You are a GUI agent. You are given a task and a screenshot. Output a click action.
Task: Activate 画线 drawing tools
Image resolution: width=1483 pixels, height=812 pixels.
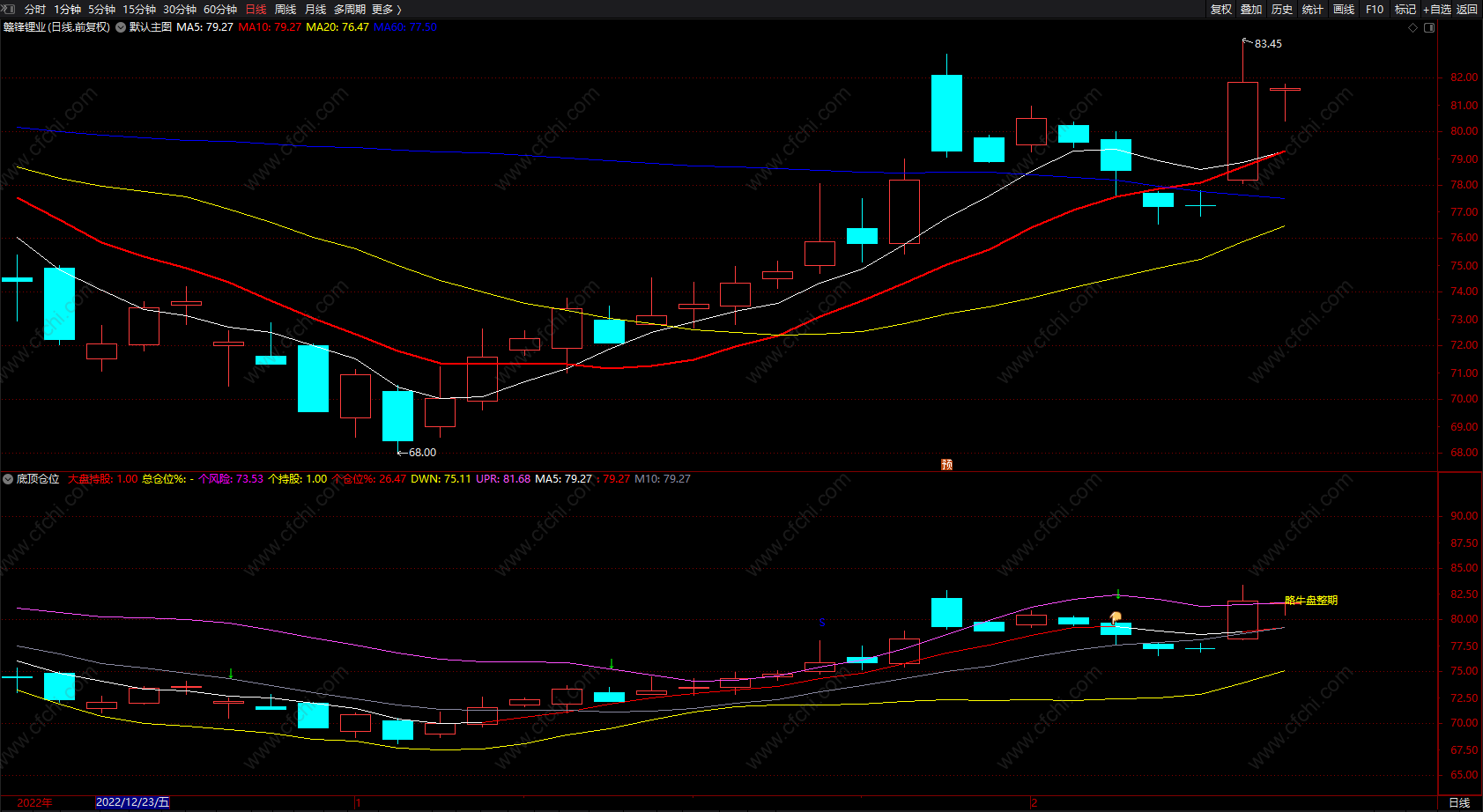1344,9
